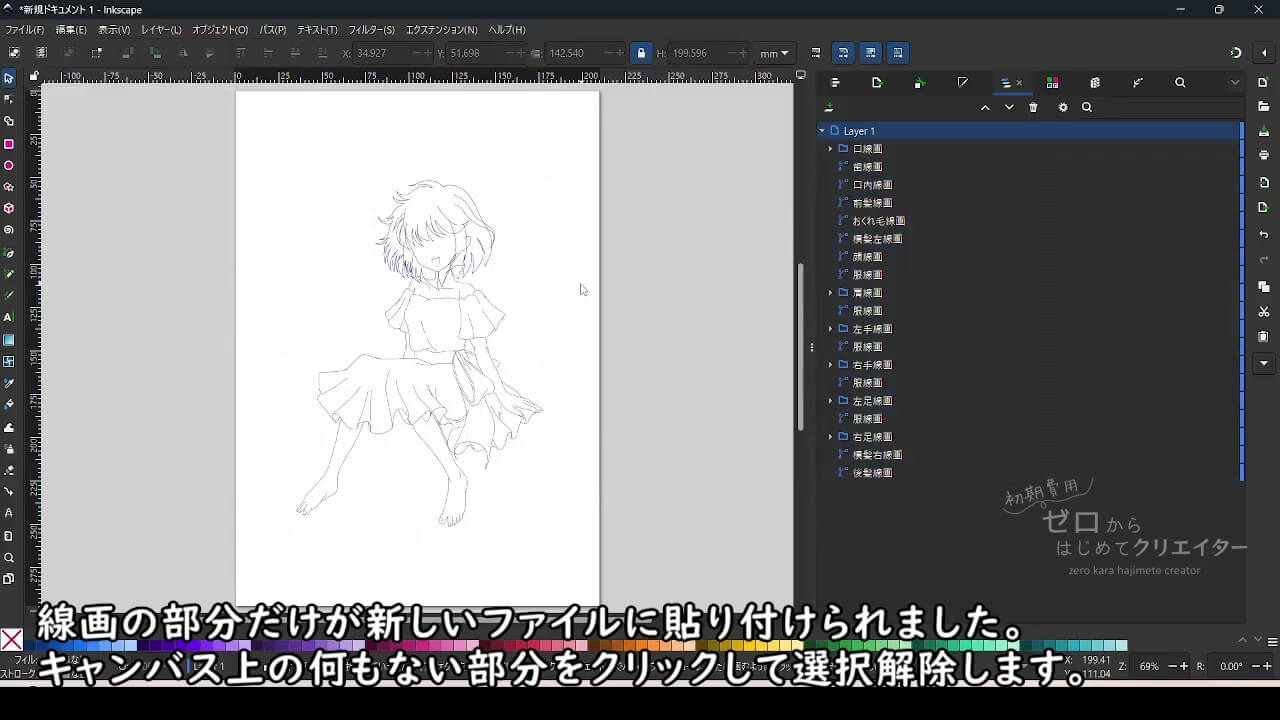The height and width of the screenshot is (720, 1280).
Task: Select the Ellipse tool in the toolbox
Action: click(9, 166)
